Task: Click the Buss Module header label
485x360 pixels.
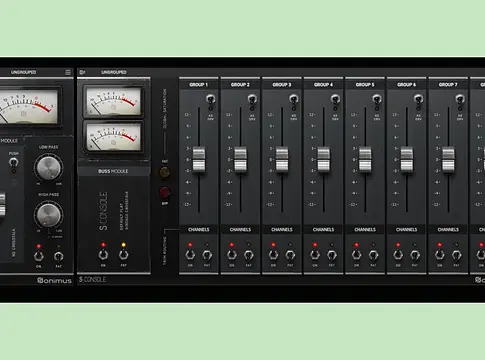Action: tap(113, 171)
